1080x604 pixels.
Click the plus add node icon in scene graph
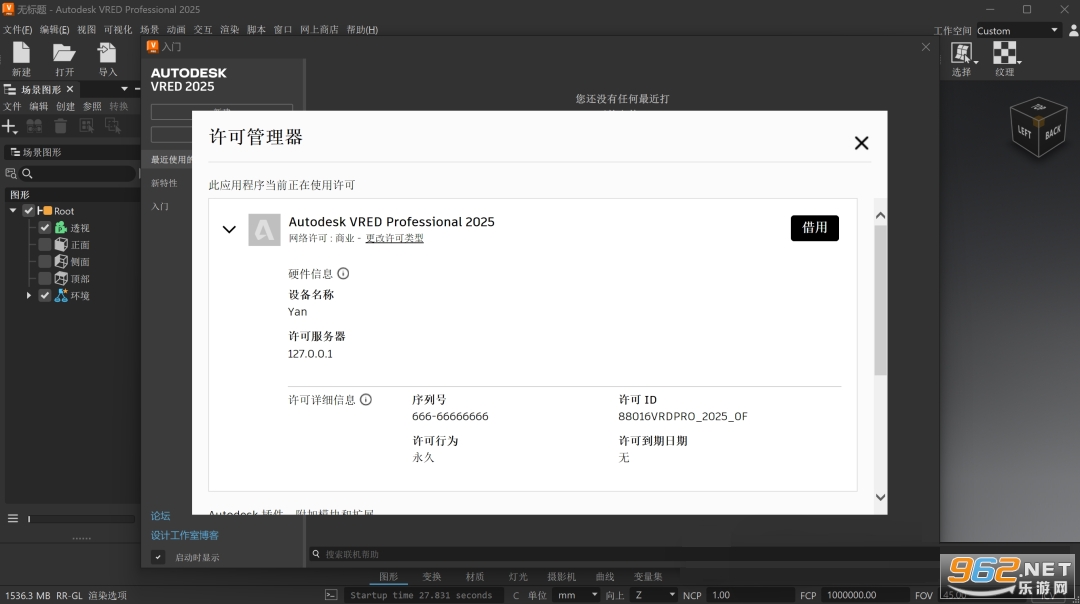[10, 126]
